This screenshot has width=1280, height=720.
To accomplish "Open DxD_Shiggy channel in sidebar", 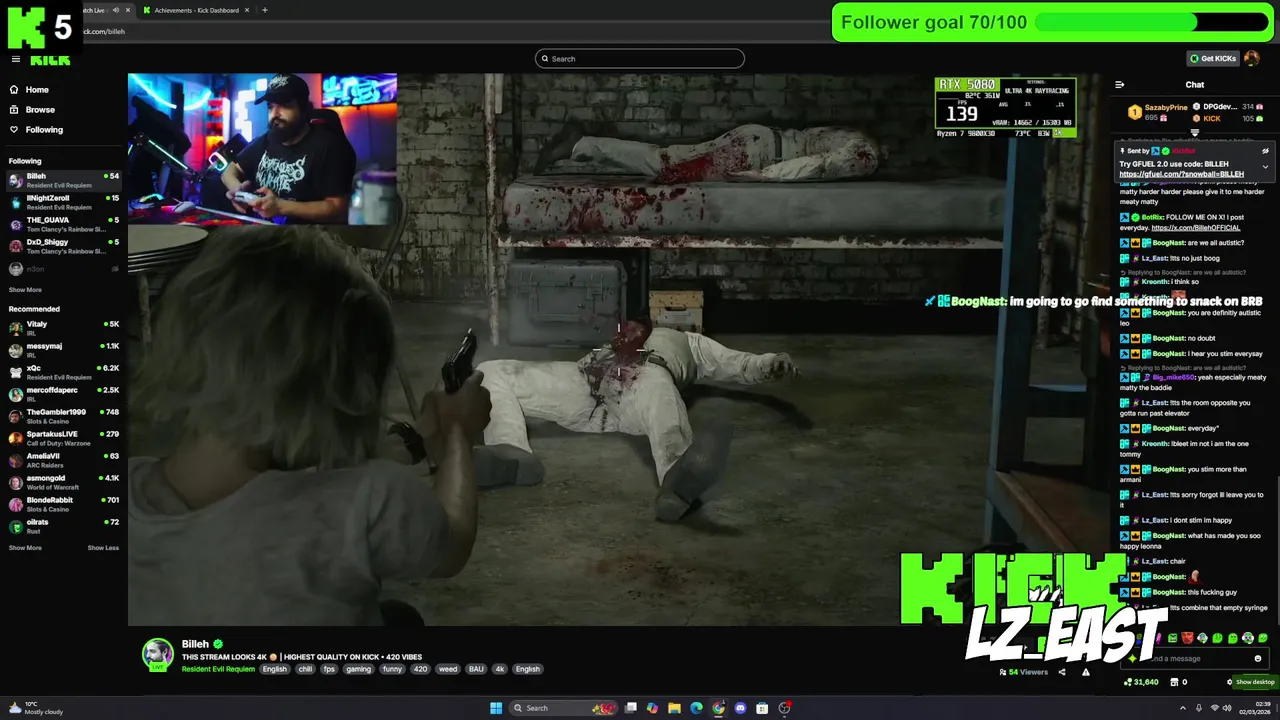I will 63,246.
